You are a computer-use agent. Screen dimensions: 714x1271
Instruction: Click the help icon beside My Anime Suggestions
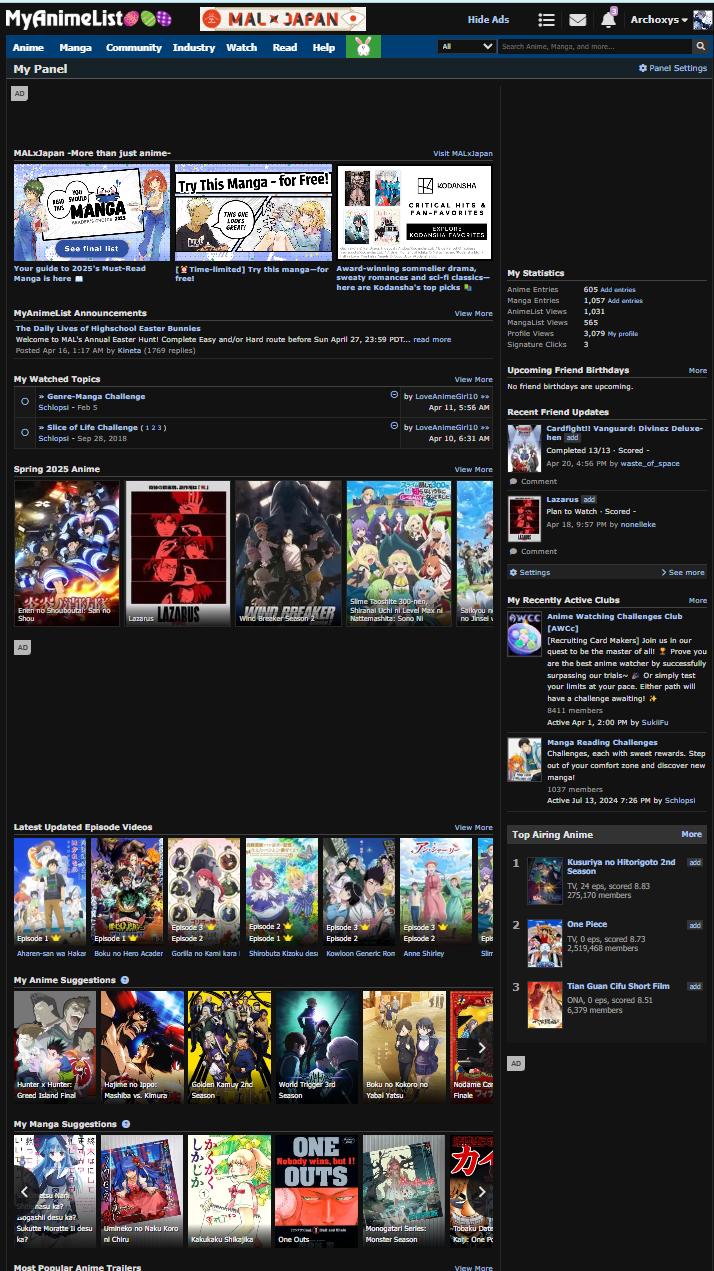(124, 980)
